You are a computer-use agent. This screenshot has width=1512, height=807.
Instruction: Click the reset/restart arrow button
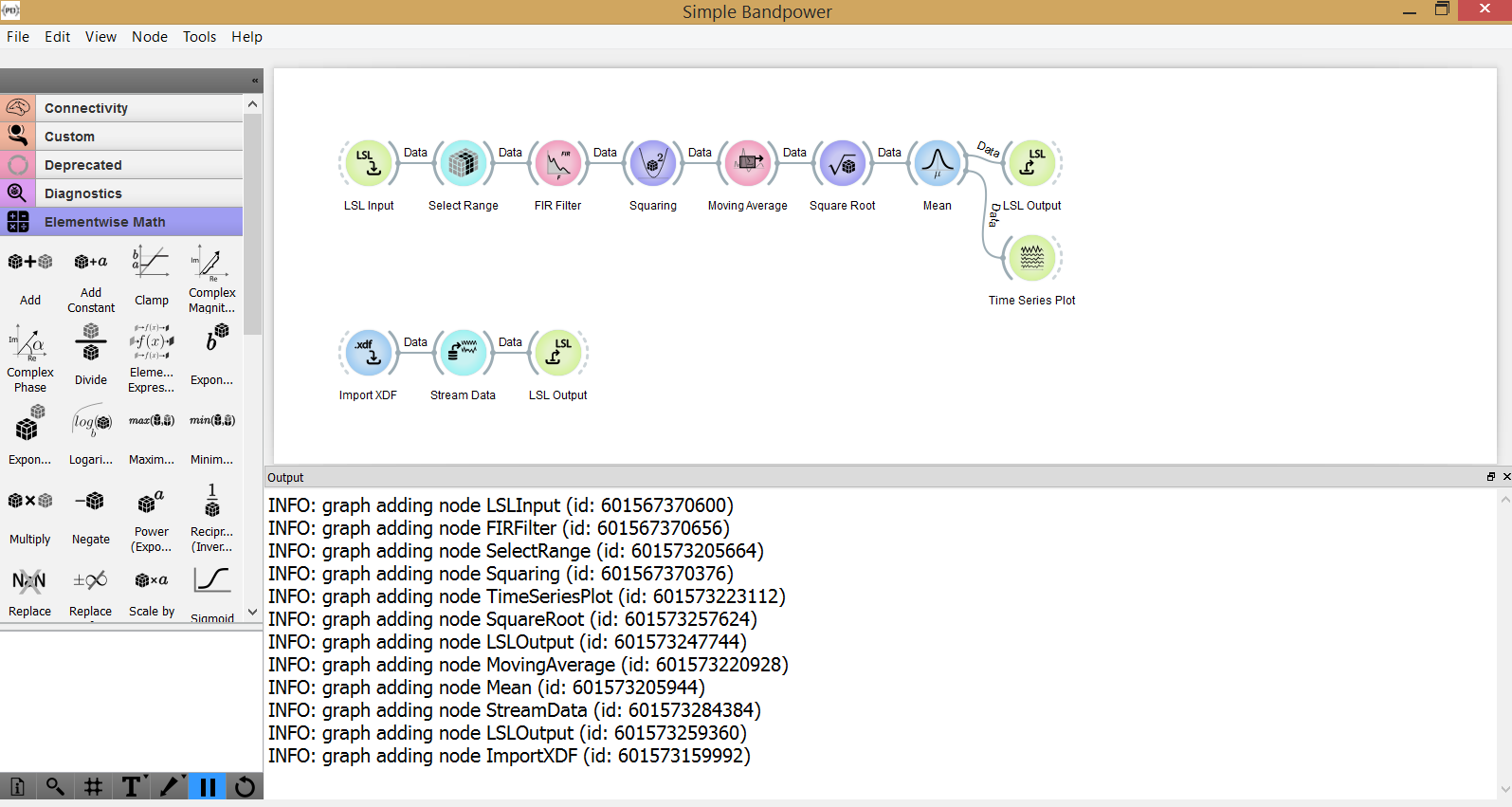245,786
